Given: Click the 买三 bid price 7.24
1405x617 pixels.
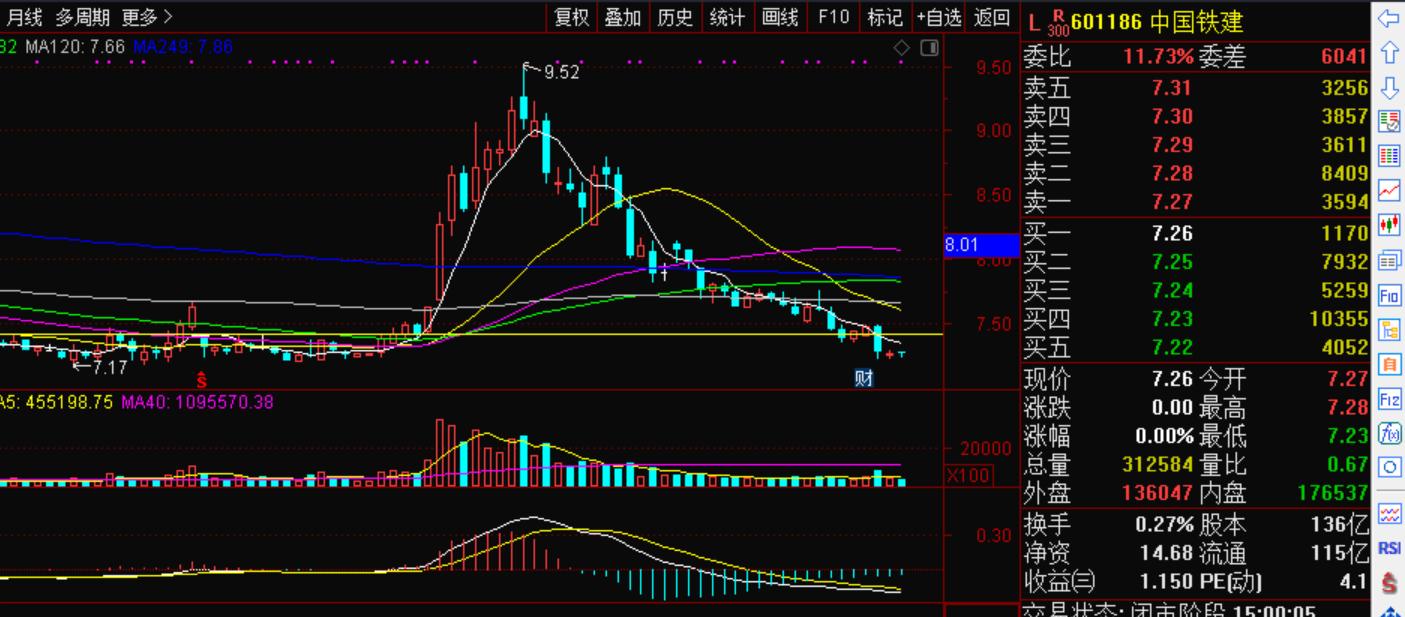Looking at the screenshot, I should point(1172,290).
